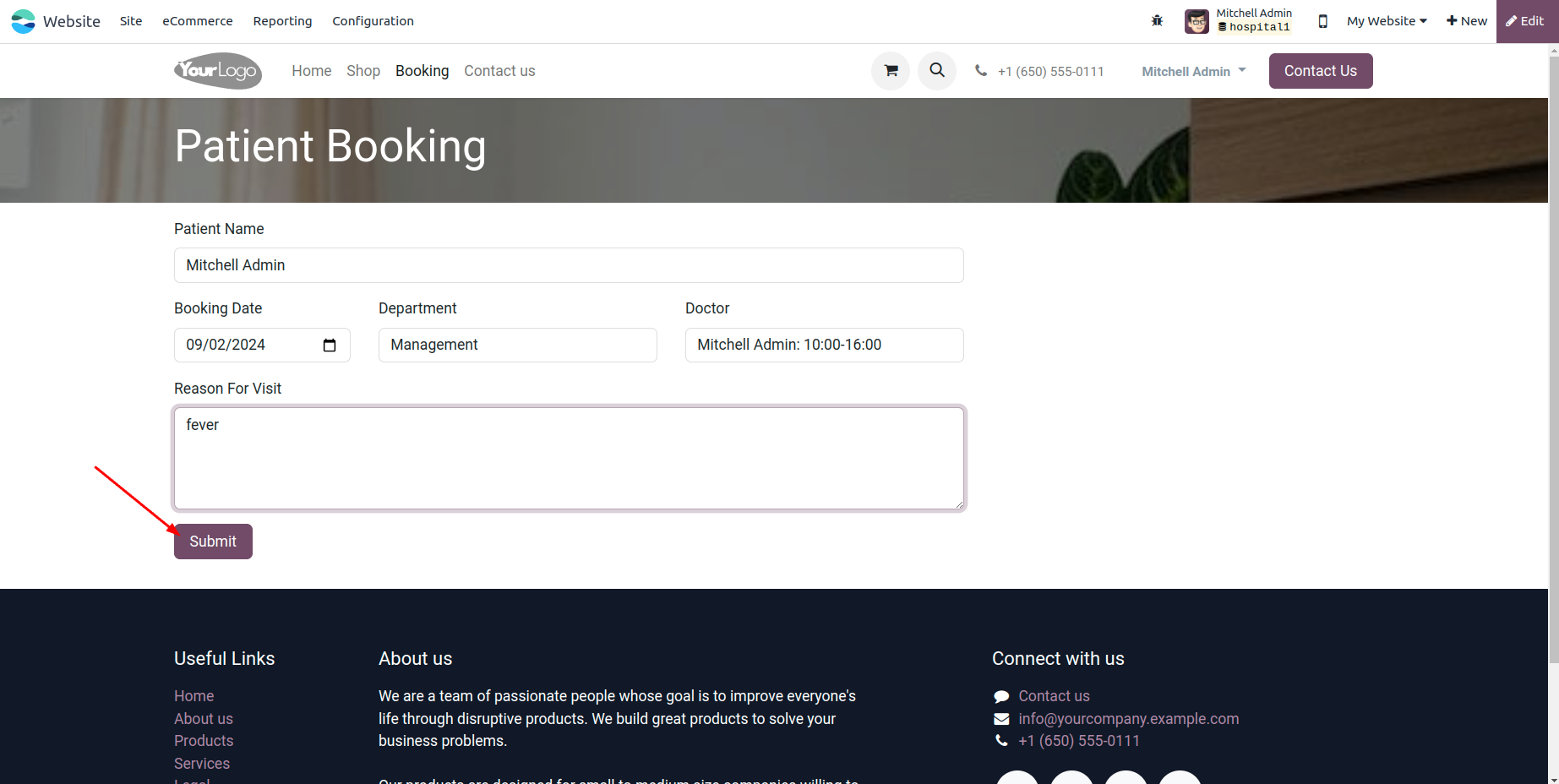Click the purple Contact Us button

(1320, 71)
